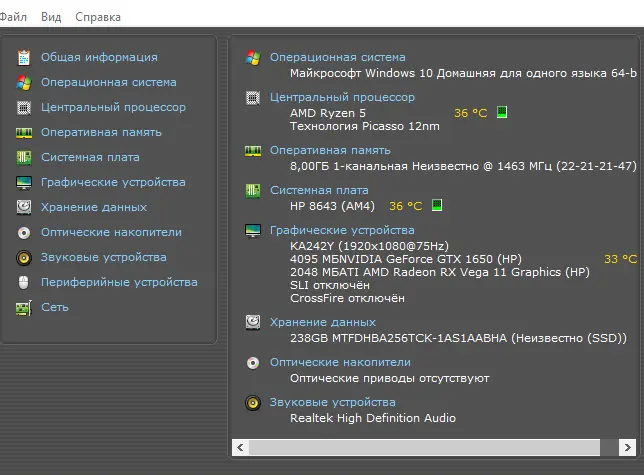The width and height of the screenshot is (644, 475).
Task: Go to Оптические накопители sidebar section
Action: point(111,232)
